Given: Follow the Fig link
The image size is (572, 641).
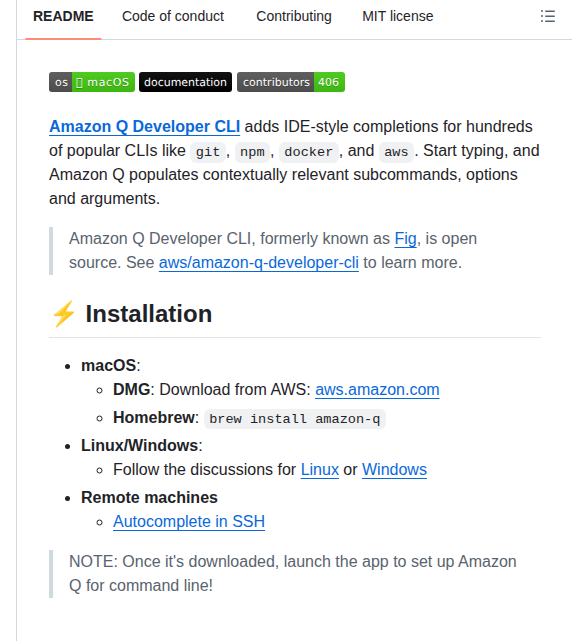Looking at the screenshot, I should [x=405, y=239].
